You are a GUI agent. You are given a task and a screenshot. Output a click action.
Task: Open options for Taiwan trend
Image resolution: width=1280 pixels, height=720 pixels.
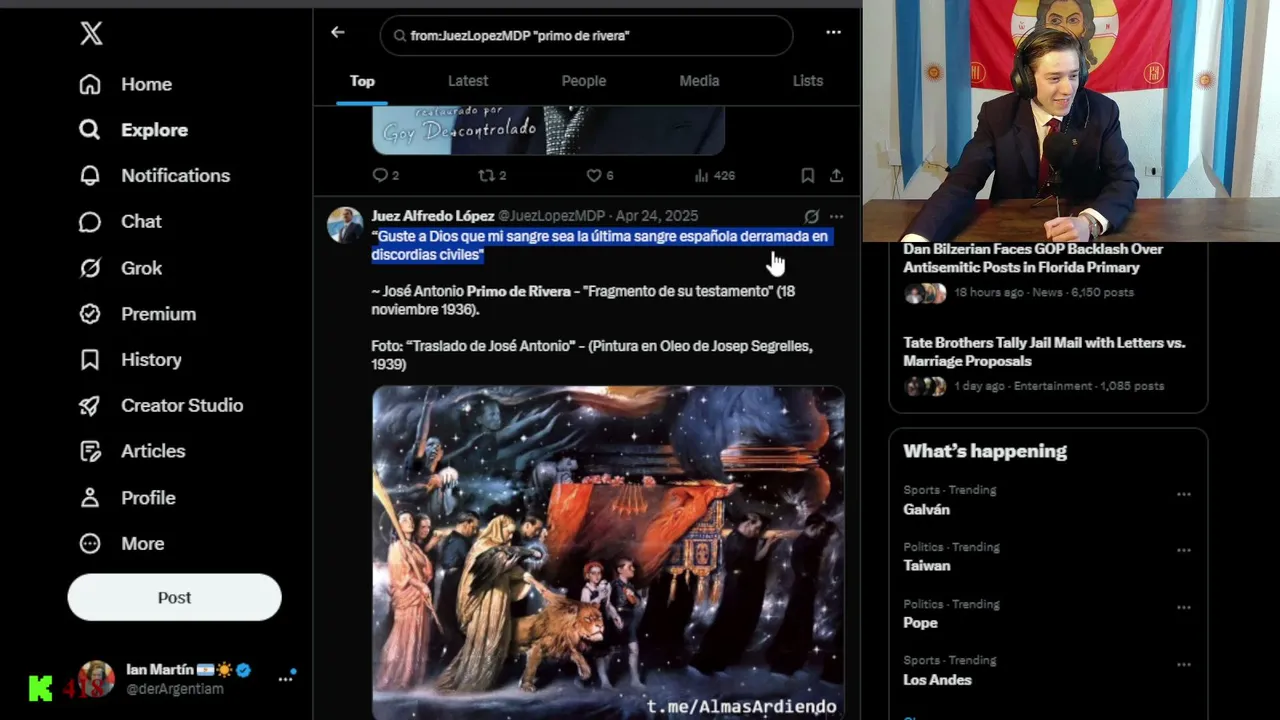click(x=1184, y=551)
